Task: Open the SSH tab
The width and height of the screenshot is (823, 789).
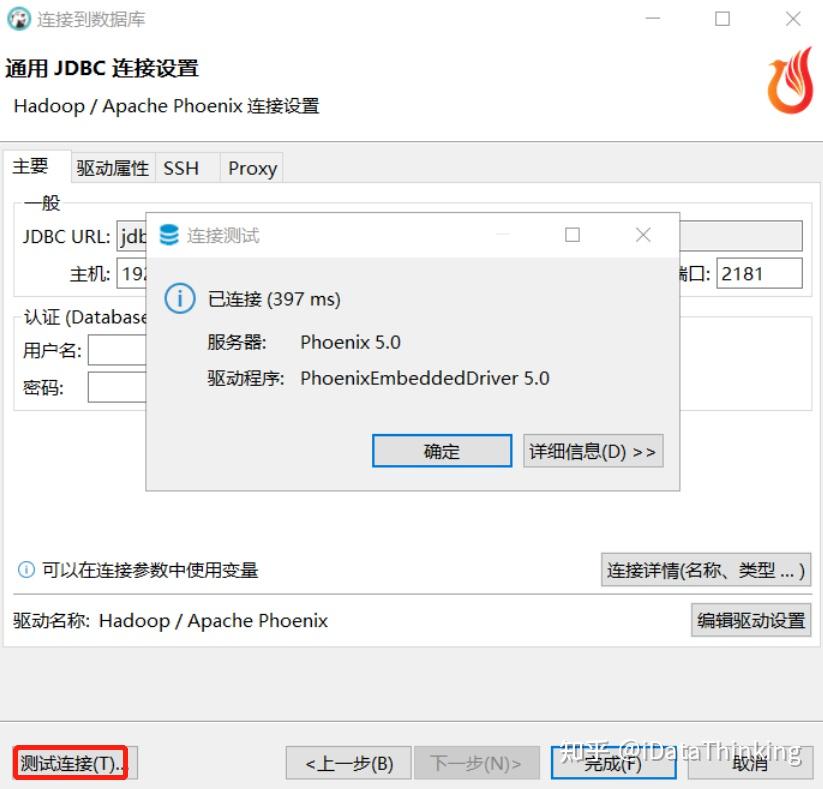Action: [x=181, y=168]
